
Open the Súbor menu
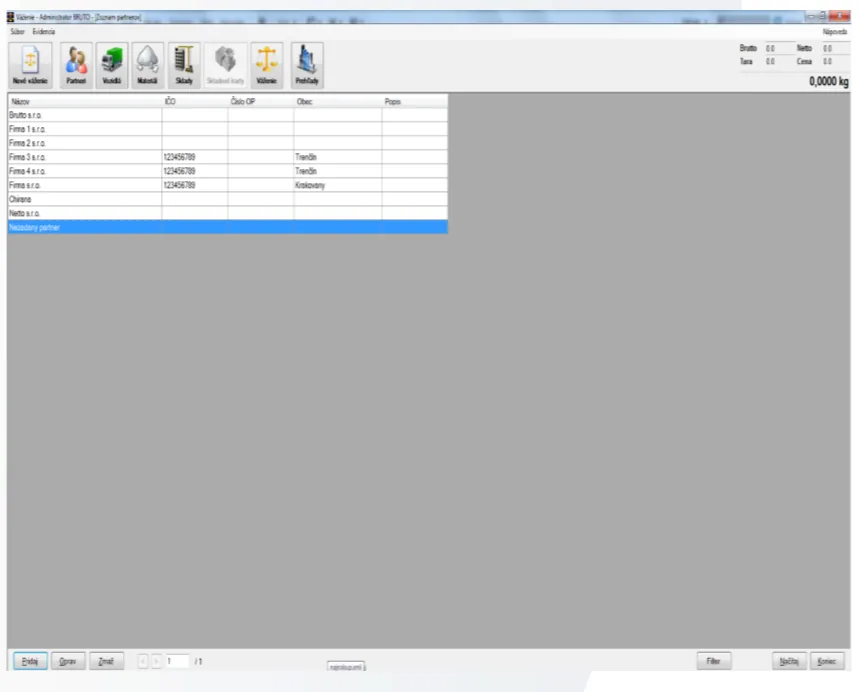point(18,32)
